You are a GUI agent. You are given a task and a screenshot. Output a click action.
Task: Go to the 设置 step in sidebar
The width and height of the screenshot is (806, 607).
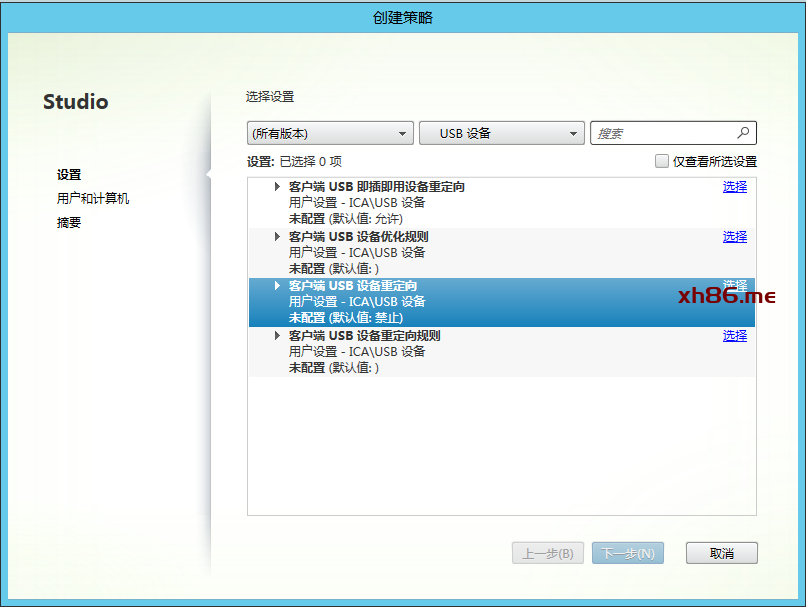tap(69, 175)
